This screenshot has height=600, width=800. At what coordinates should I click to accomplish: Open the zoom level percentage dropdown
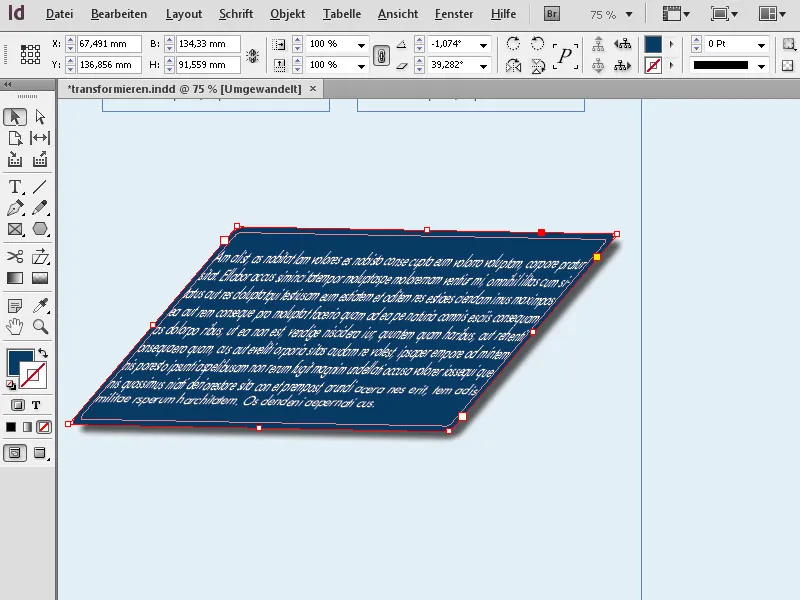630,13
